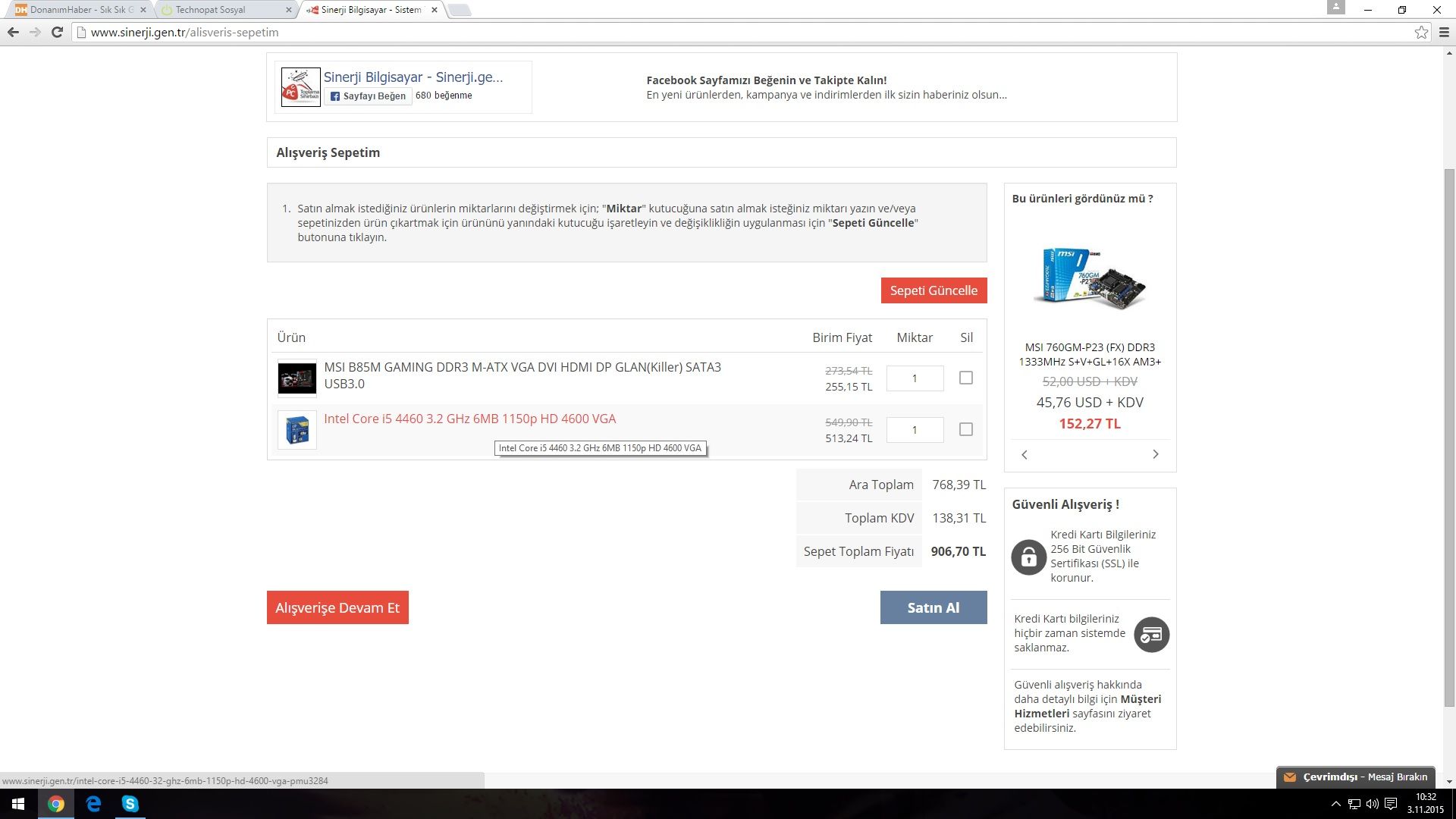Click the browser reload icon
Image resolution: width=1456 pixels, height=819 pixels.
[x=57, y=32]
